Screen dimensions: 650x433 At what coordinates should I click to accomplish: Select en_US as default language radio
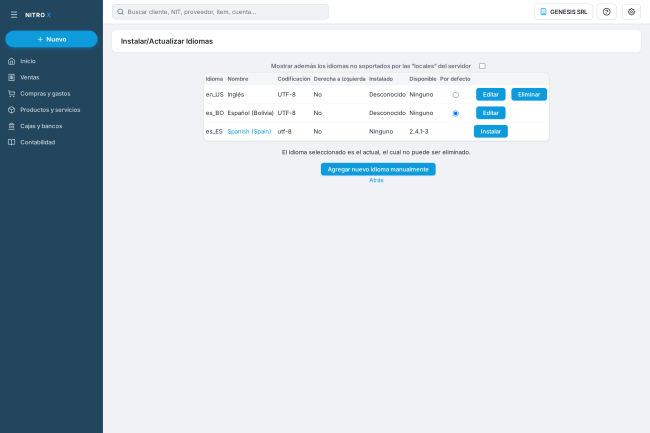(456, 95)
